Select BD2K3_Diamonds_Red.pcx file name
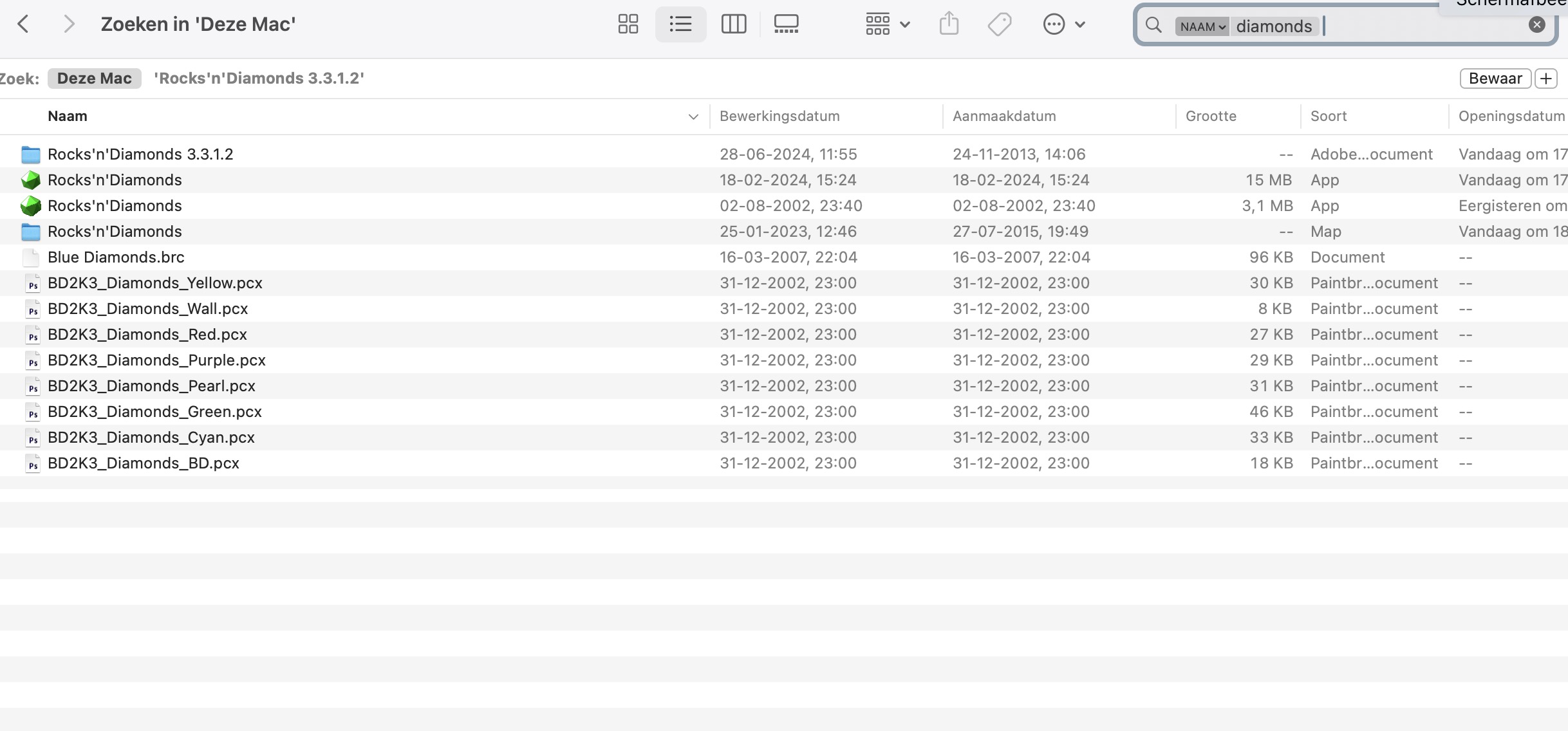The width and height of the screenshot is (1568, 731). (x=147, y=335)
